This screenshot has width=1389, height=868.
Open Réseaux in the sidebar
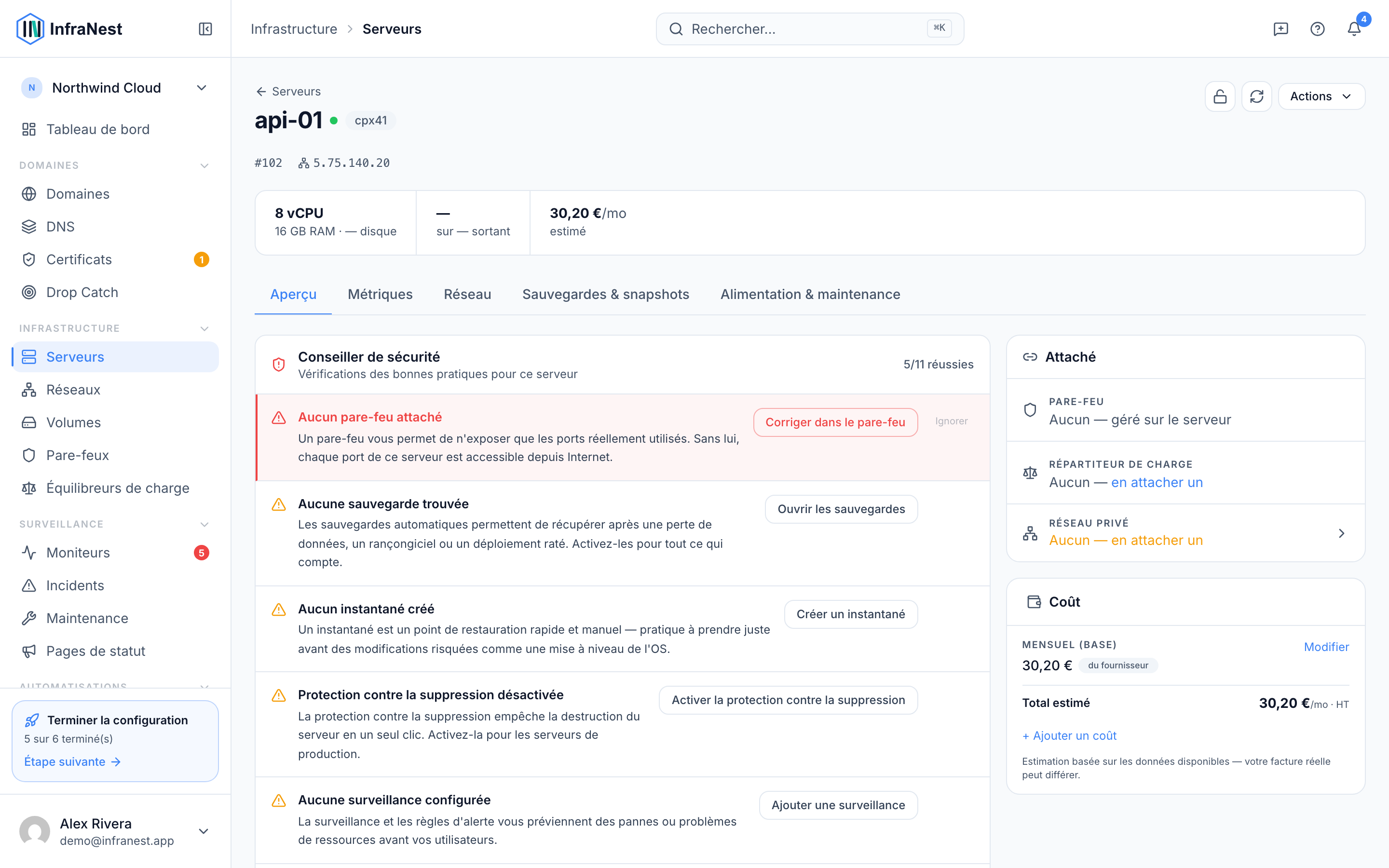point(115,390)
